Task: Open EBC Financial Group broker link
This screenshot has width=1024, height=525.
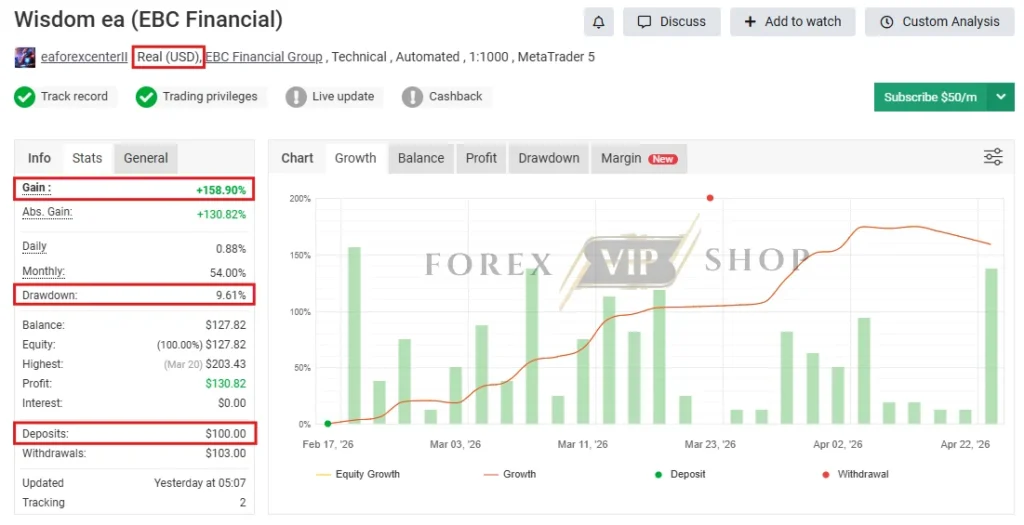Action: (264, 57)
